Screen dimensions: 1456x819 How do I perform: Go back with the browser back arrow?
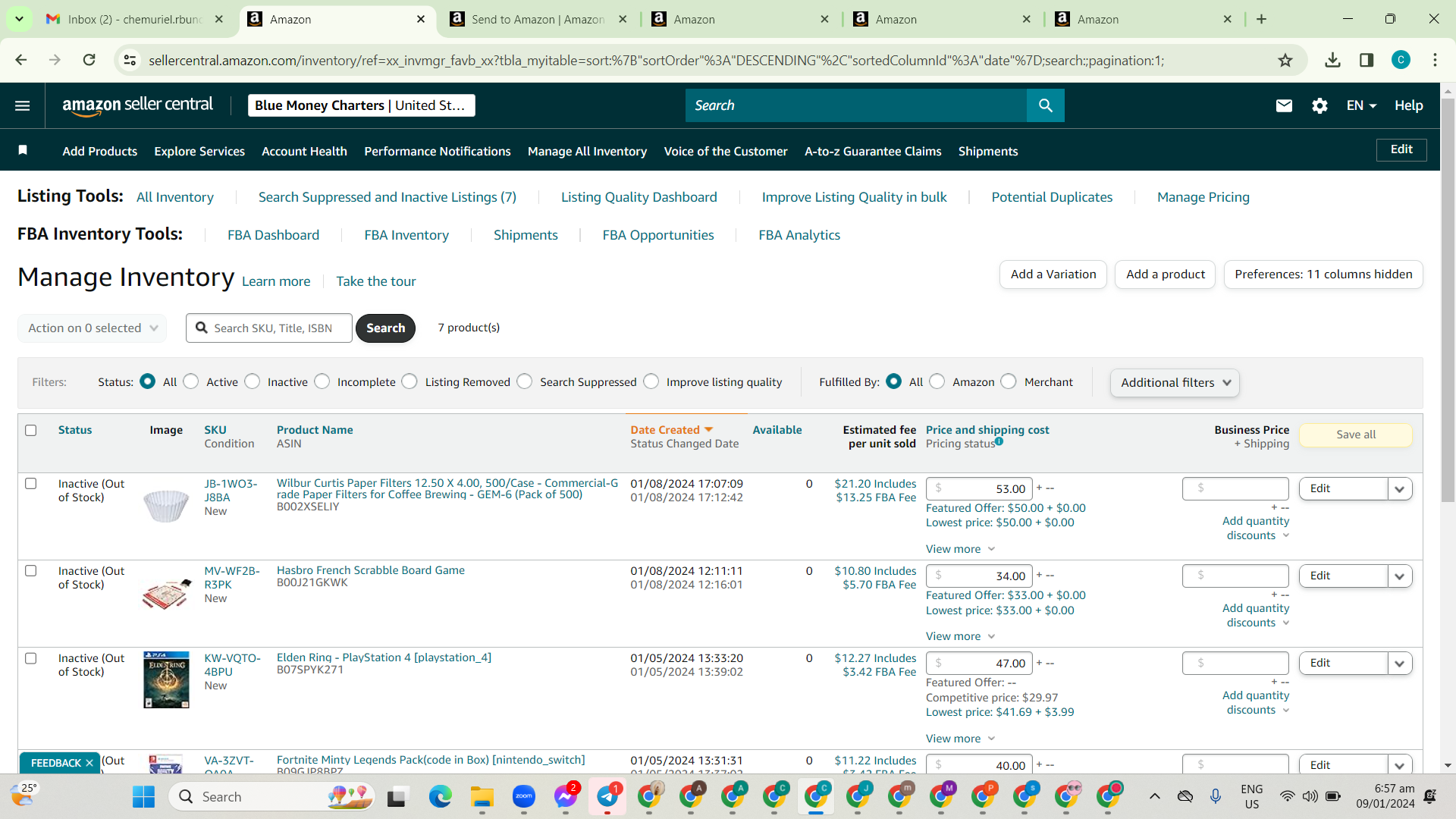(x=21, y=60)
